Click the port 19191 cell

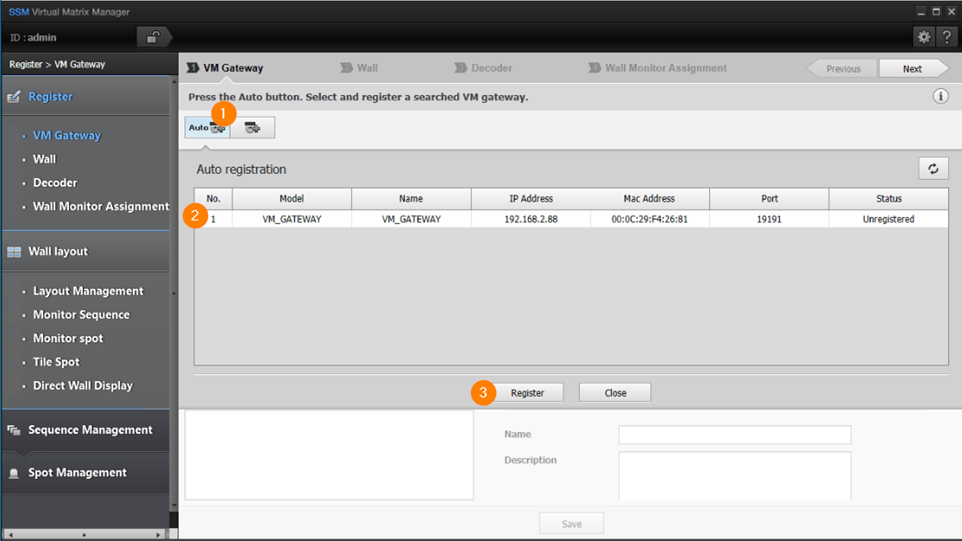(769, 219)
